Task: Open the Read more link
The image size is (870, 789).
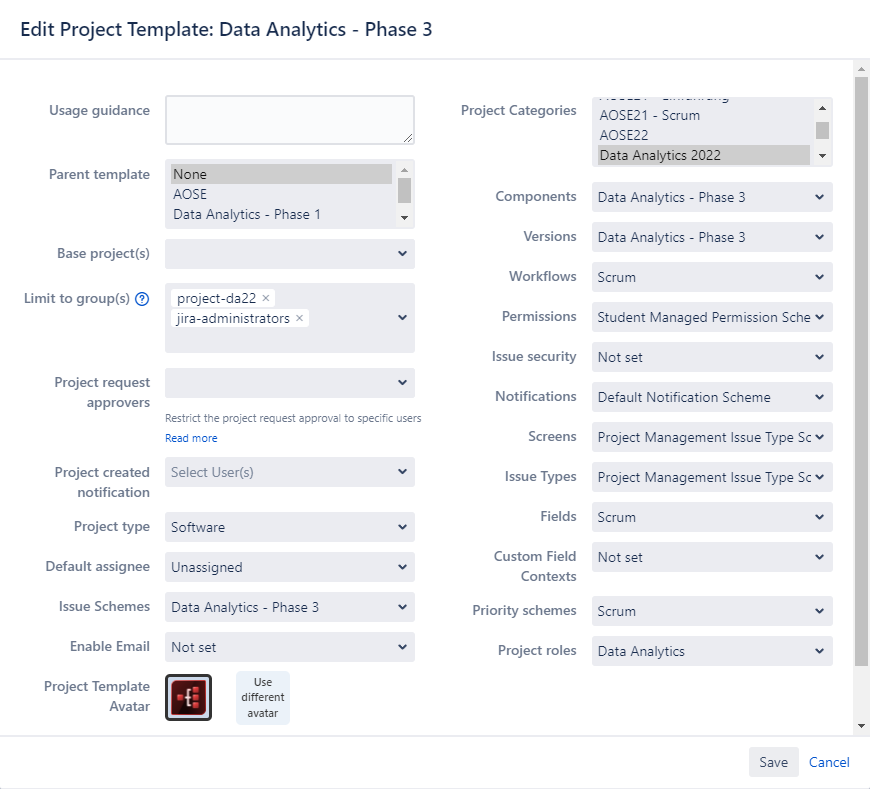Action: coord(191,438)
